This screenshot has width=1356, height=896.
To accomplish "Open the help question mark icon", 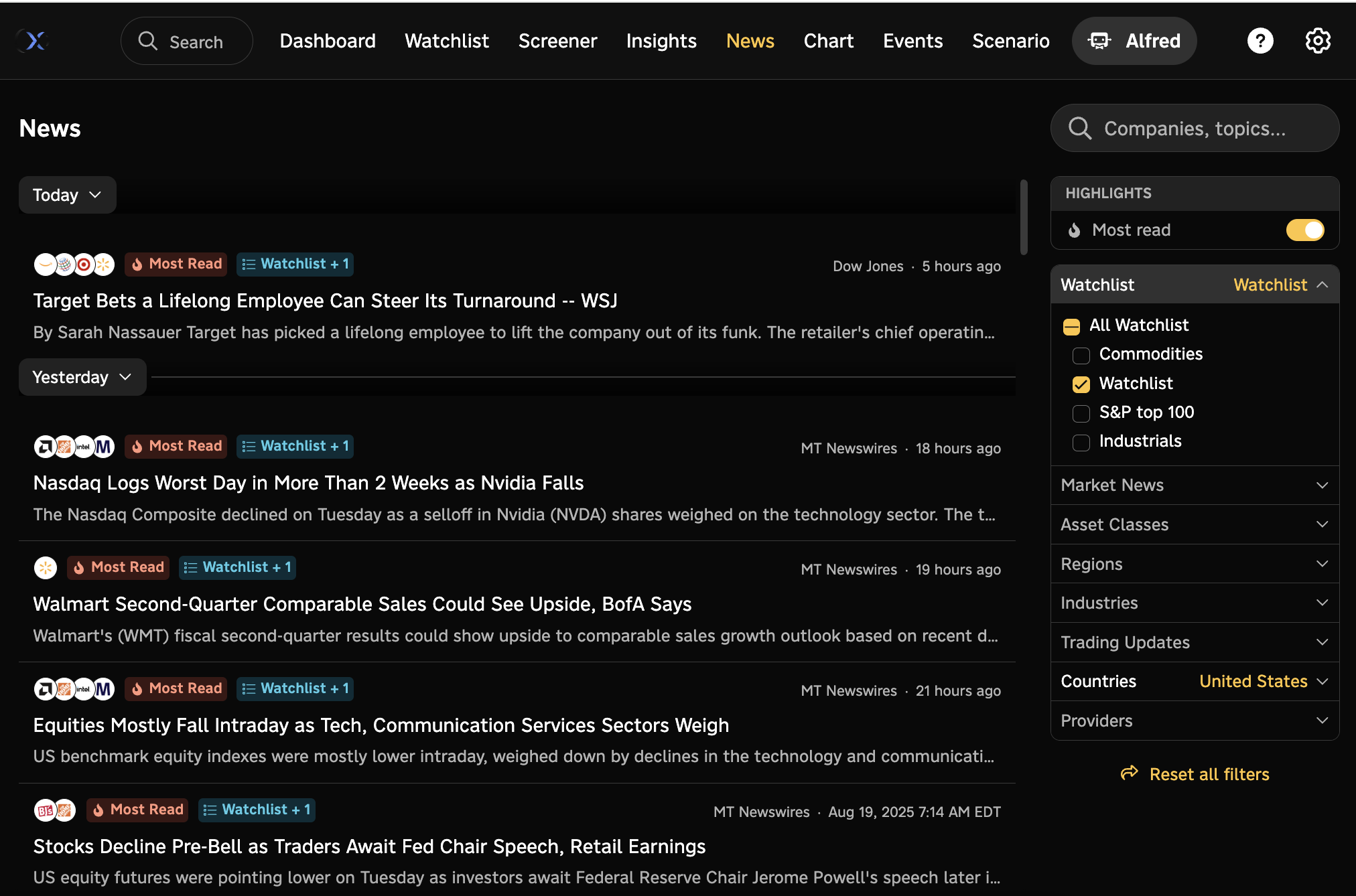I will [1260, 41].
